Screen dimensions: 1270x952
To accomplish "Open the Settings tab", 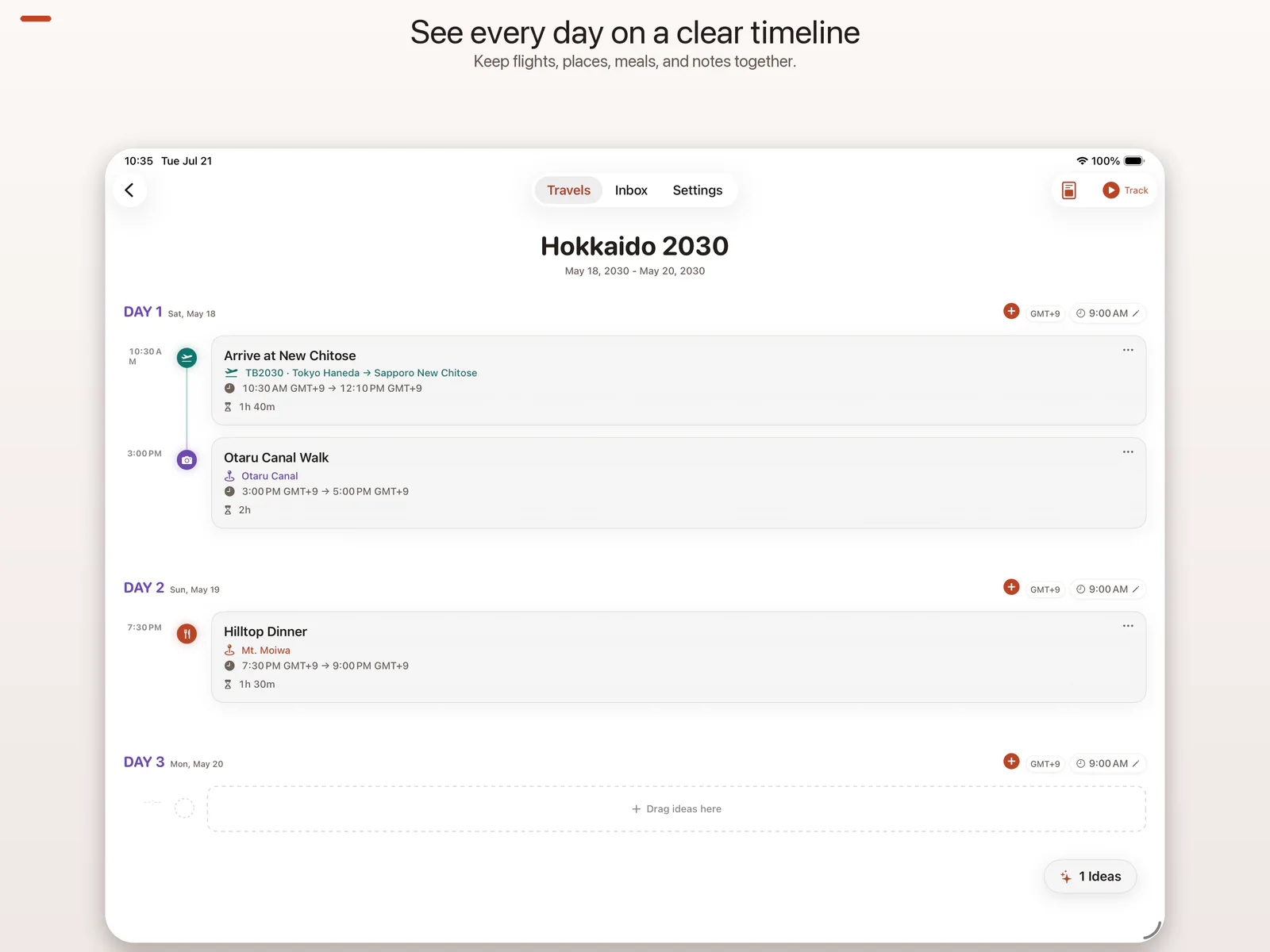I will pyautogui.click(x=698, y=190).
